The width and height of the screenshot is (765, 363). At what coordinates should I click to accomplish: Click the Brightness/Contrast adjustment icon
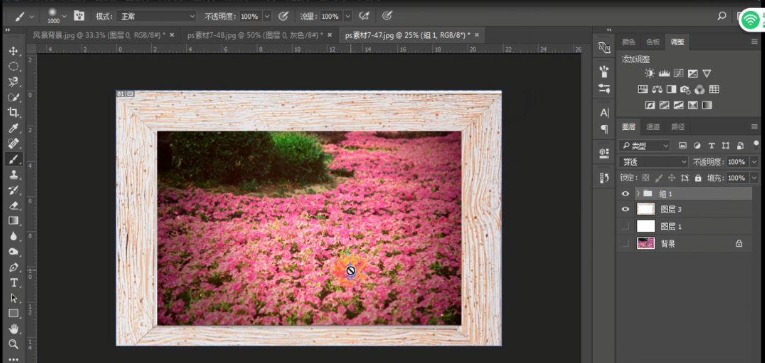649,74
